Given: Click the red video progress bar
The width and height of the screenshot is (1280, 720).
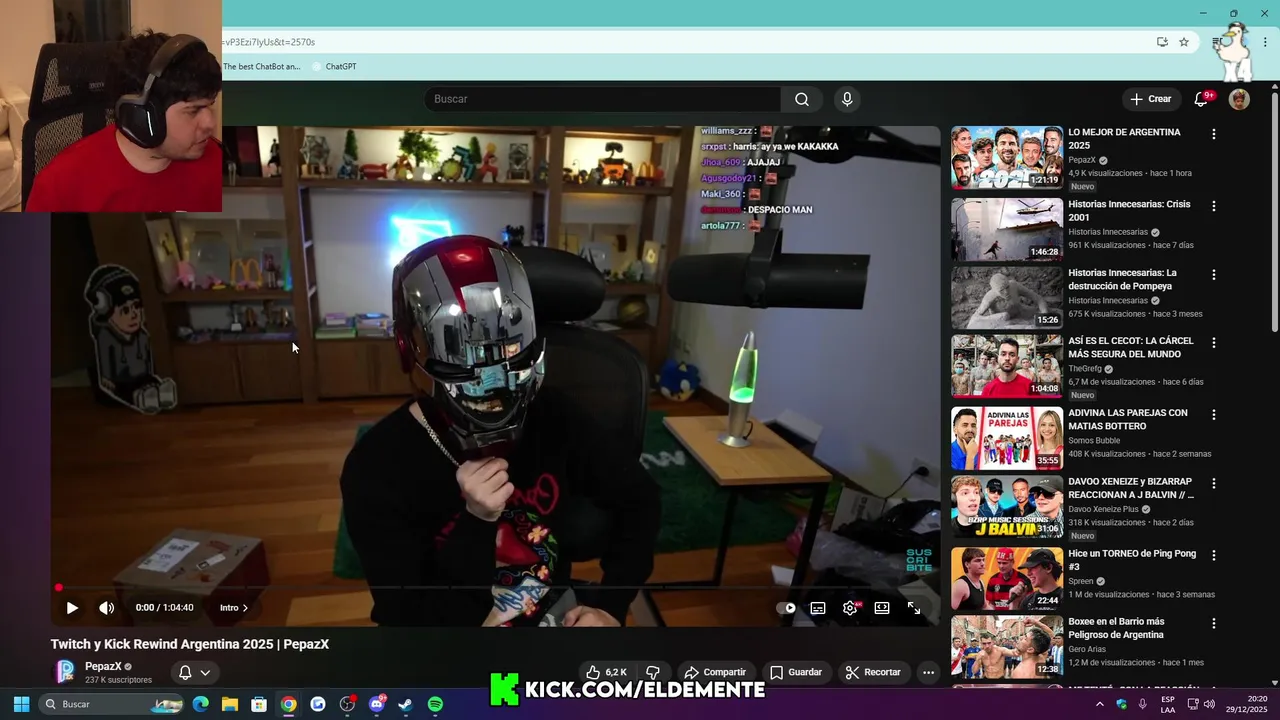Looking at the screenshot, I should [495, 588].
